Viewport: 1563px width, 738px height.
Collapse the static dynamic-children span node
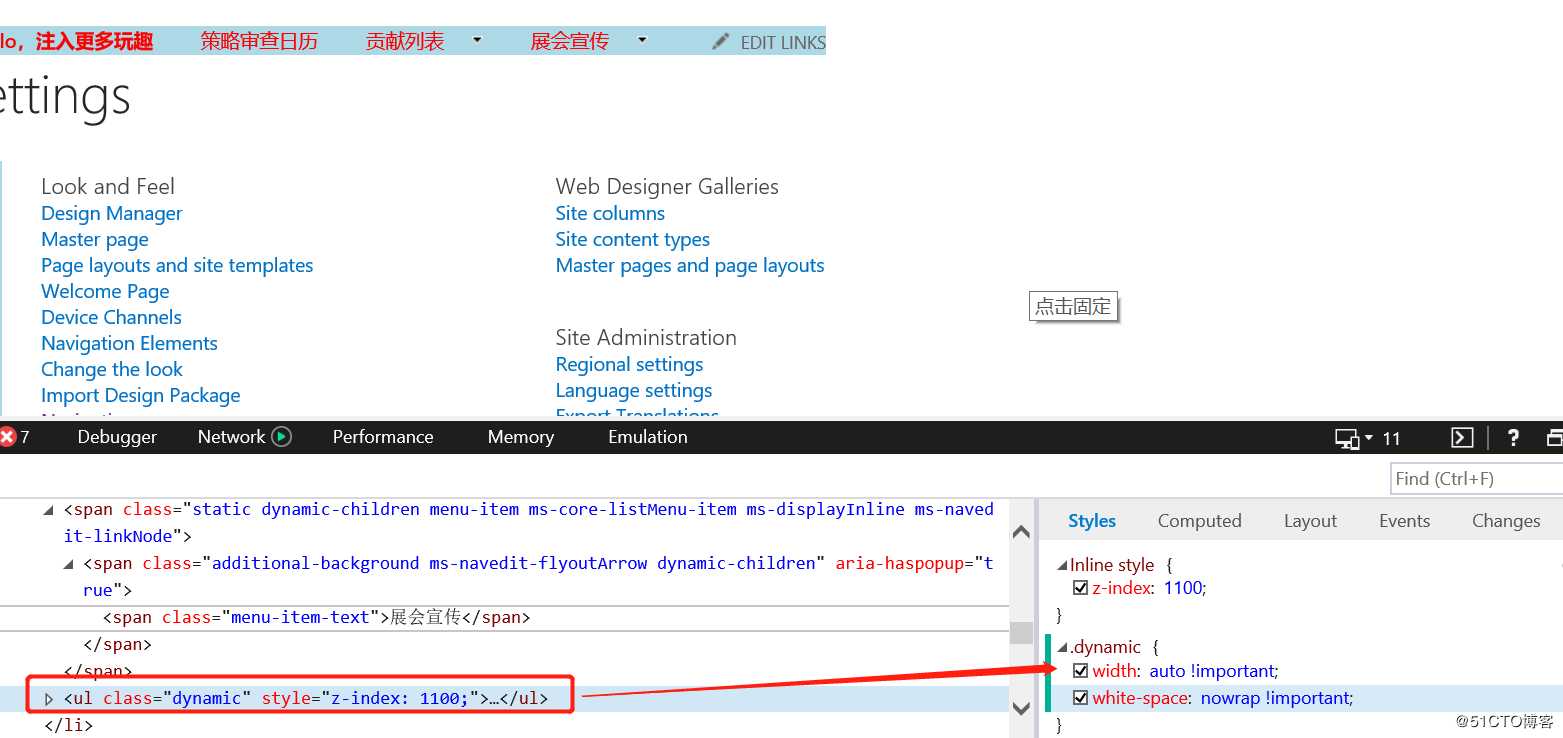point(49,510)
